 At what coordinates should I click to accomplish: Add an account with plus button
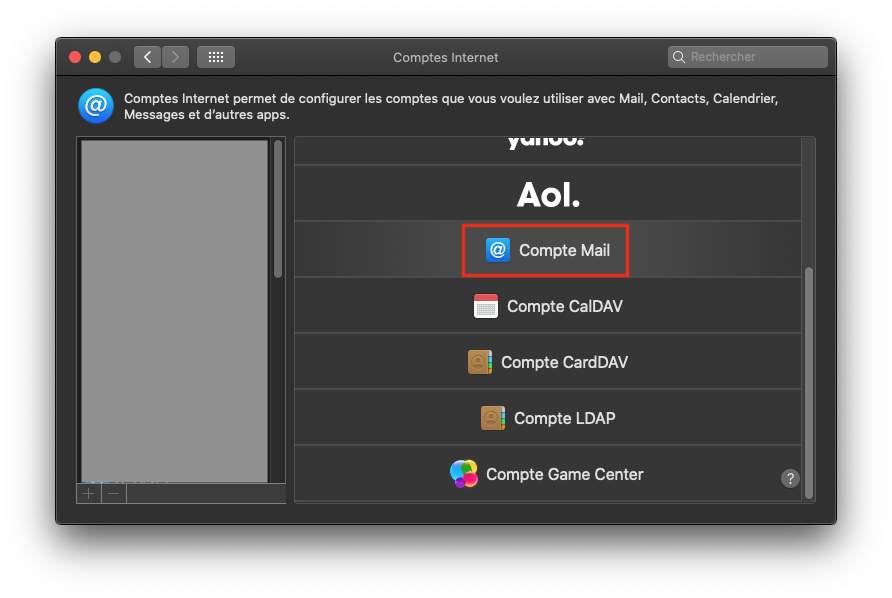(x=89, y=493)
